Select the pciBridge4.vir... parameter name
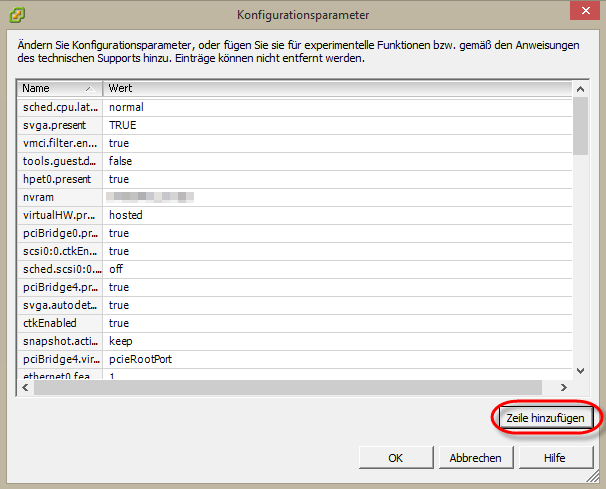Viewport: 606px width, 489px height. (x=60, y=359)
